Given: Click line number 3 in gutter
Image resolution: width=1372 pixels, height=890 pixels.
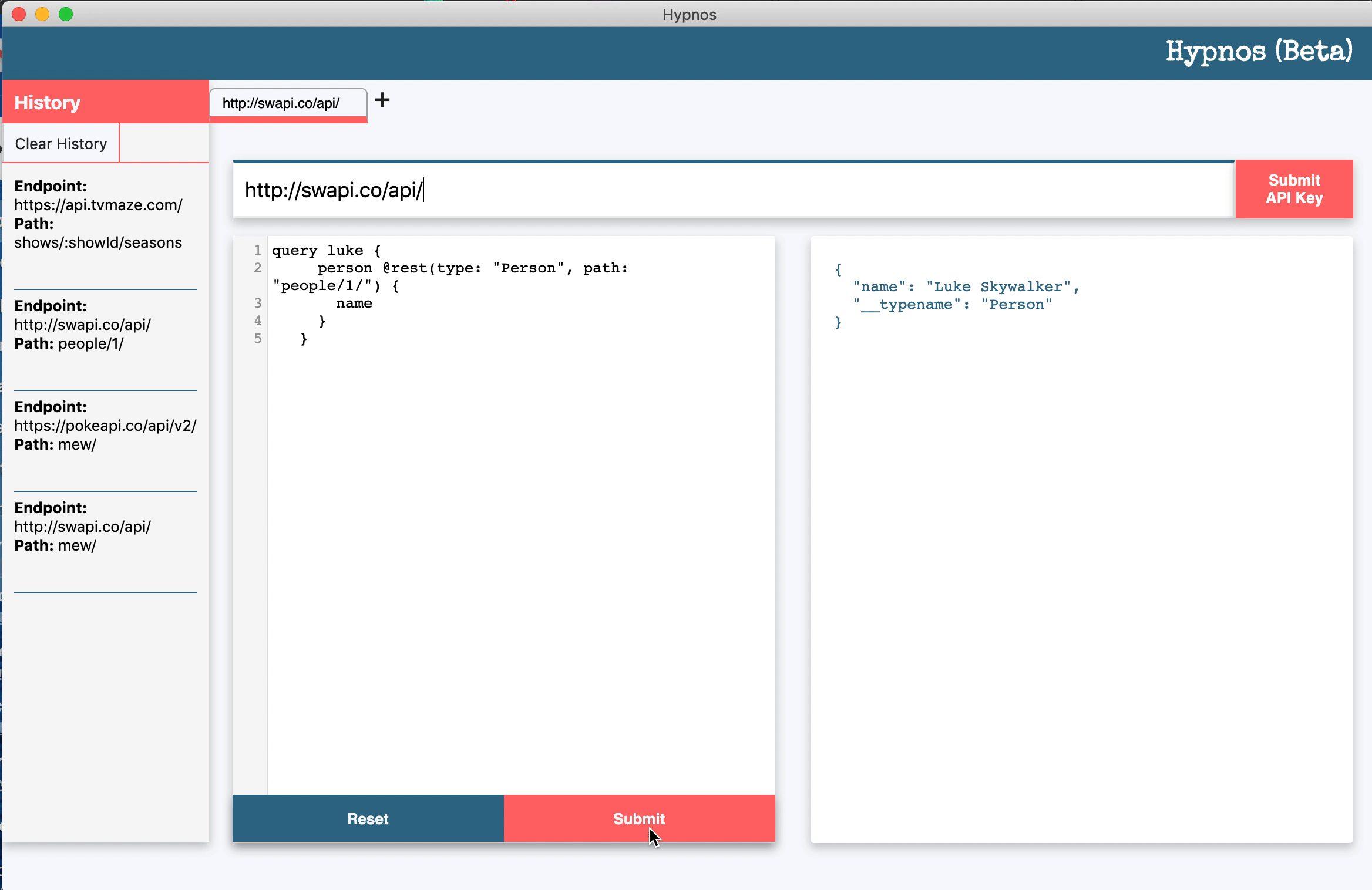Looking at the screenshot, I should click(x=257, y=304).
